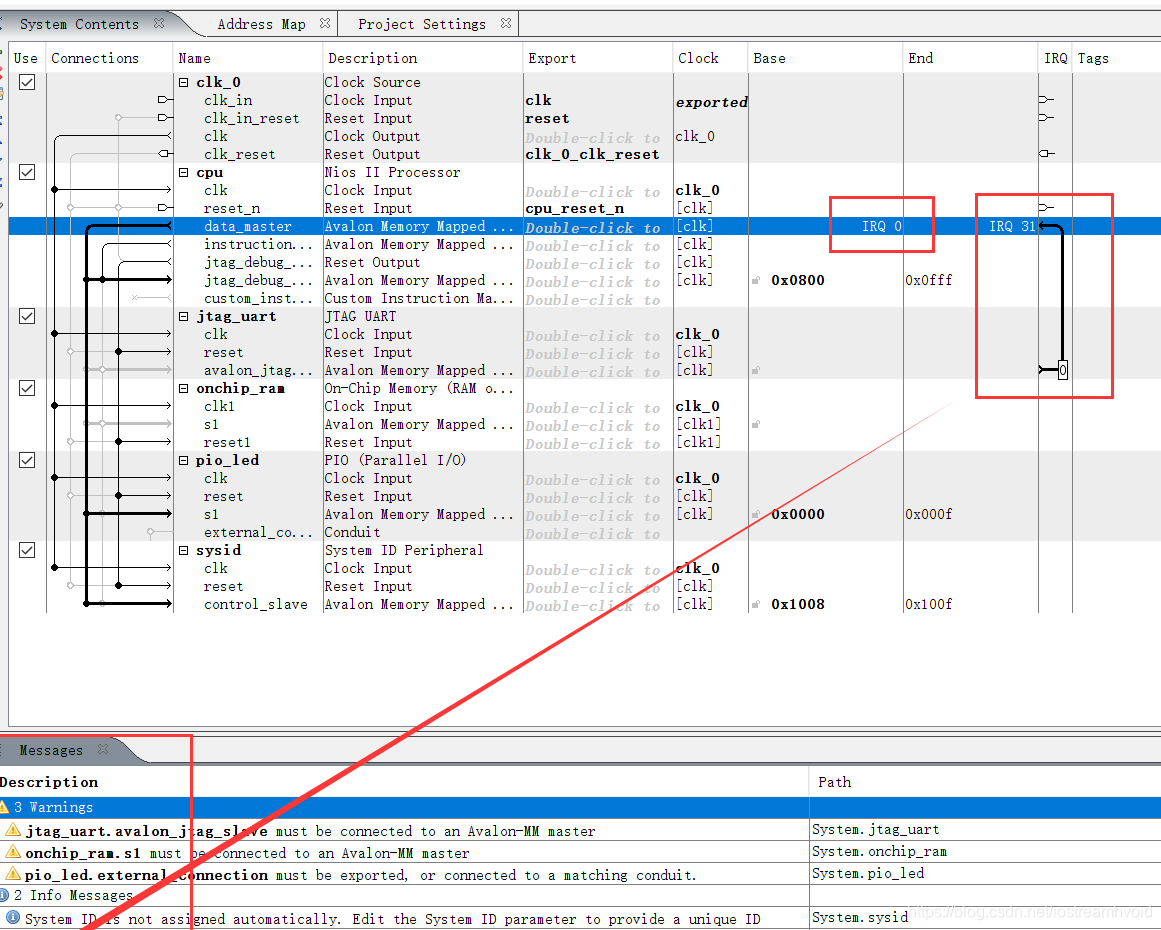Collapse the cpu component tree

click(184, 173)
